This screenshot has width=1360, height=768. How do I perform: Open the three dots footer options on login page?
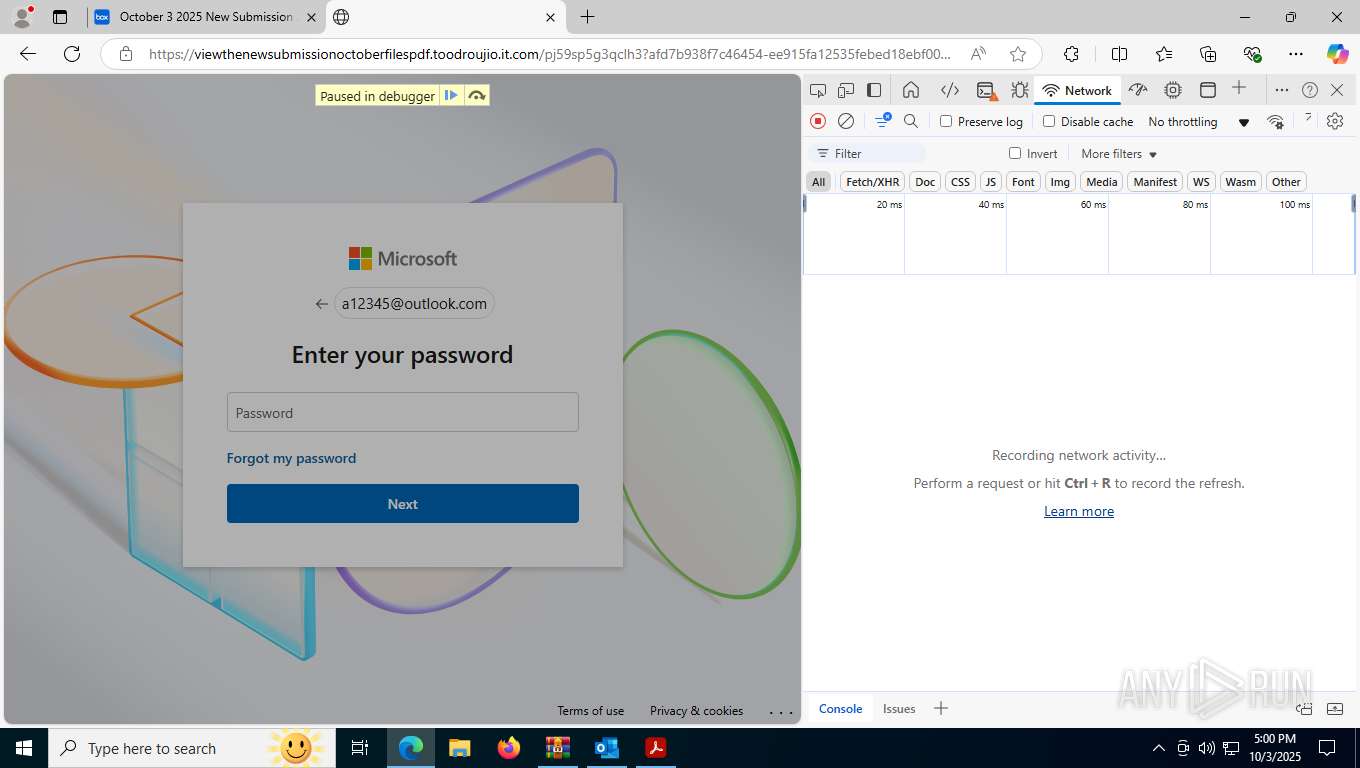click(x=781, y=712)
